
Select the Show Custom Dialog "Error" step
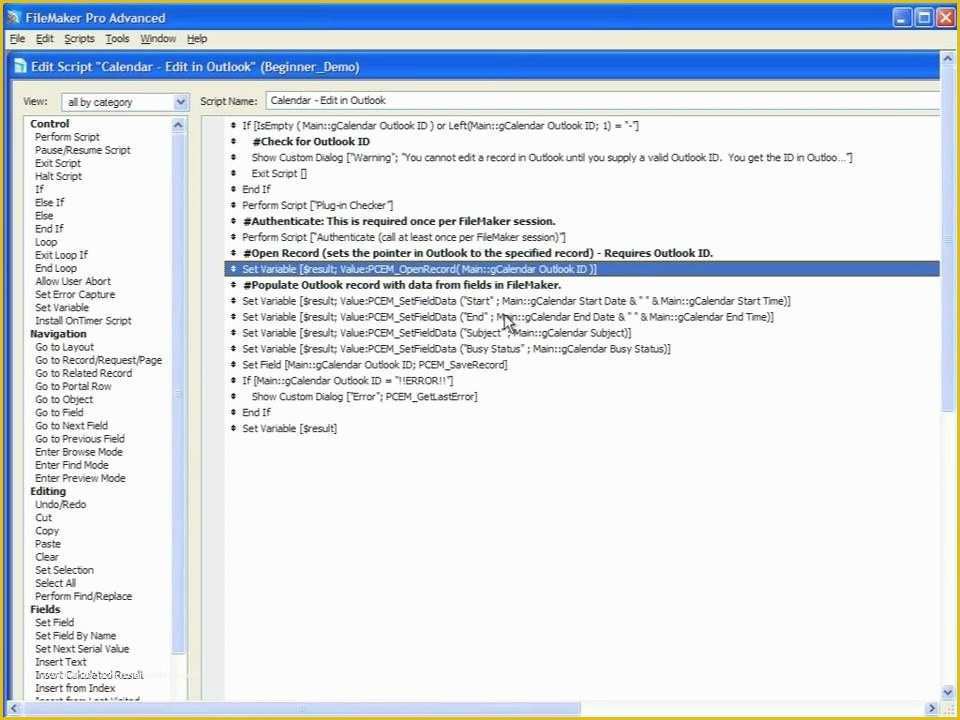[364, 396]
